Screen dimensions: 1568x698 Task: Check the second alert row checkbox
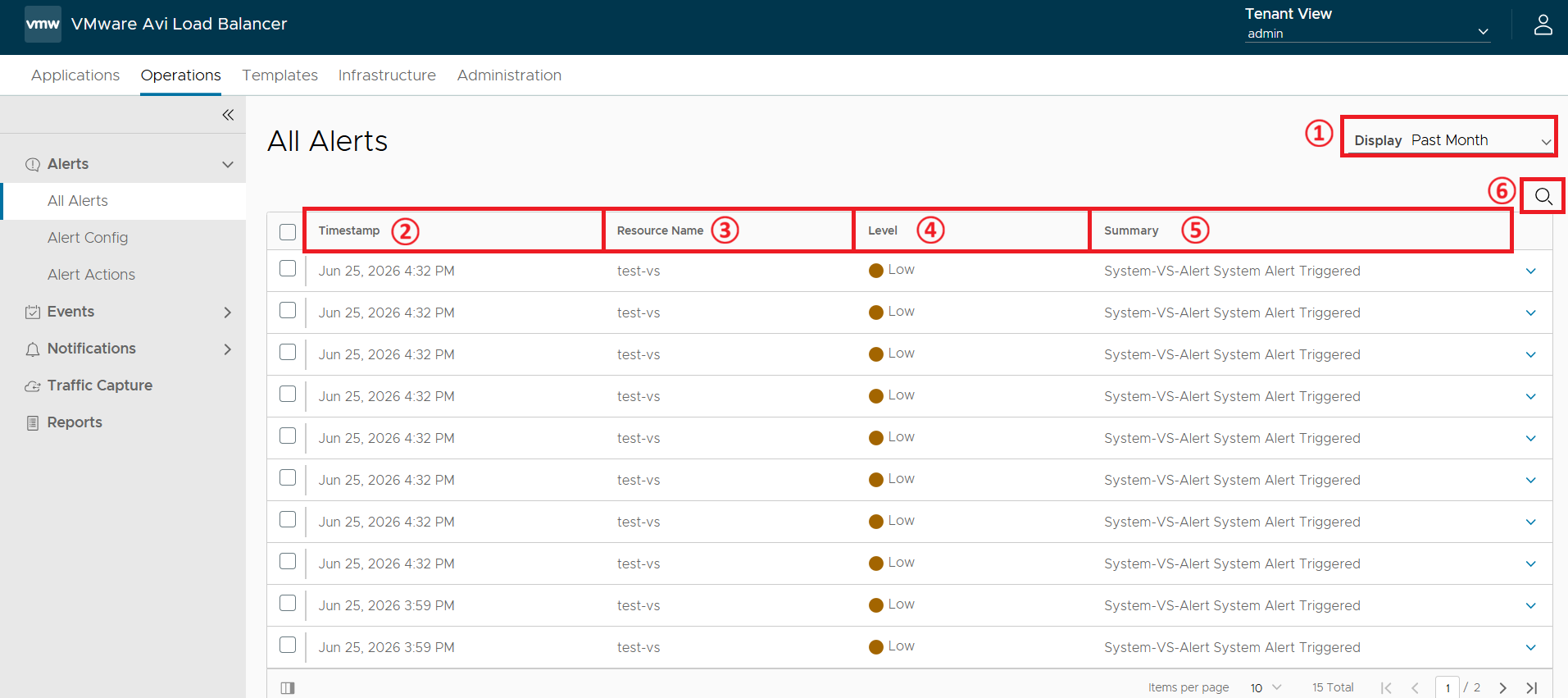(288, 310)
